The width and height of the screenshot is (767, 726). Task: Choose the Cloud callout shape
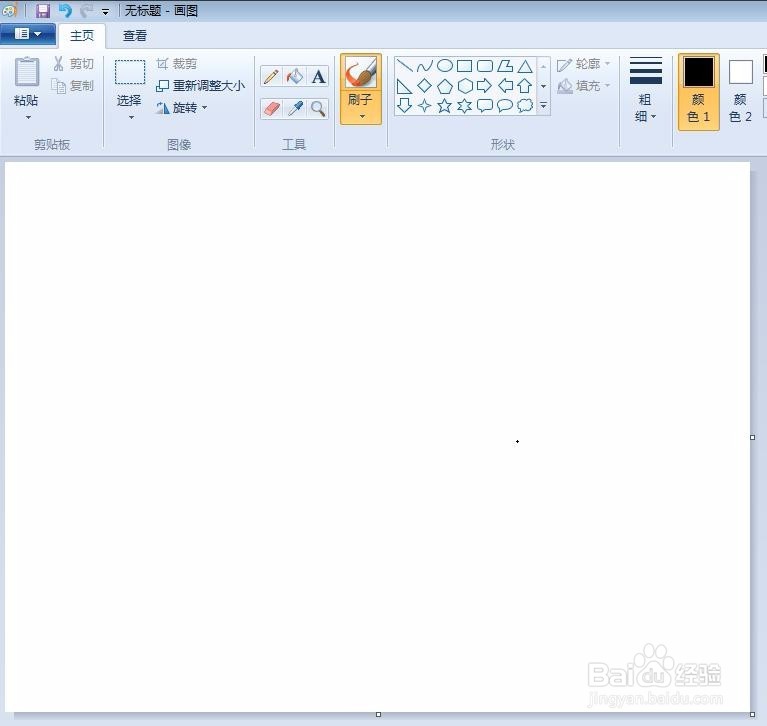coord(525,105)
